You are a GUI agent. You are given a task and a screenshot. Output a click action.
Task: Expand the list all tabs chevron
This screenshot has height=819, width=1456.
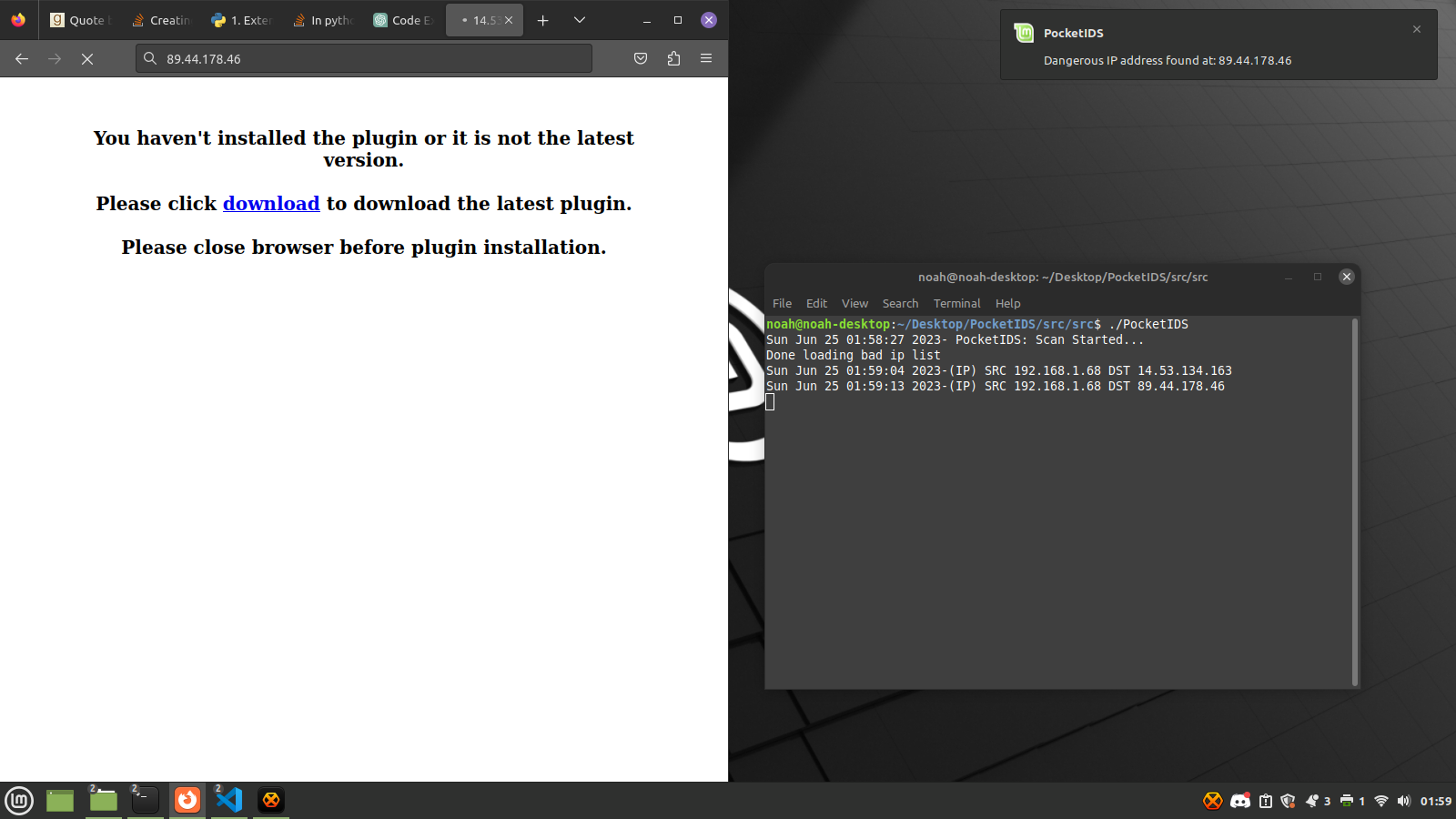(x=580, y=20)
